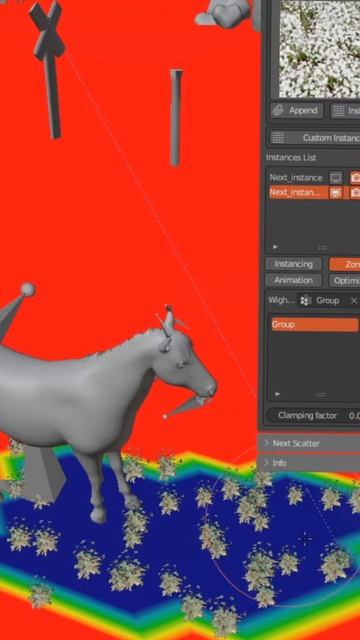Click the white flower asset preview thumbnail

(320, 48)
